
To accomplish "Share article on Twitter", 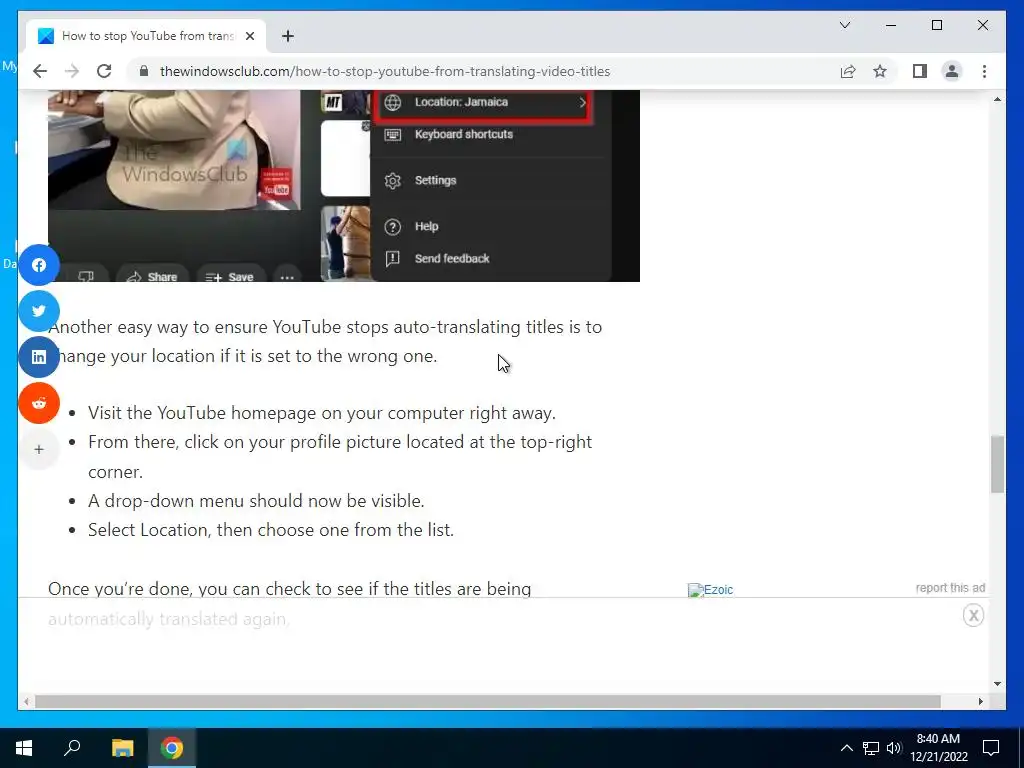I will [39, 311].
